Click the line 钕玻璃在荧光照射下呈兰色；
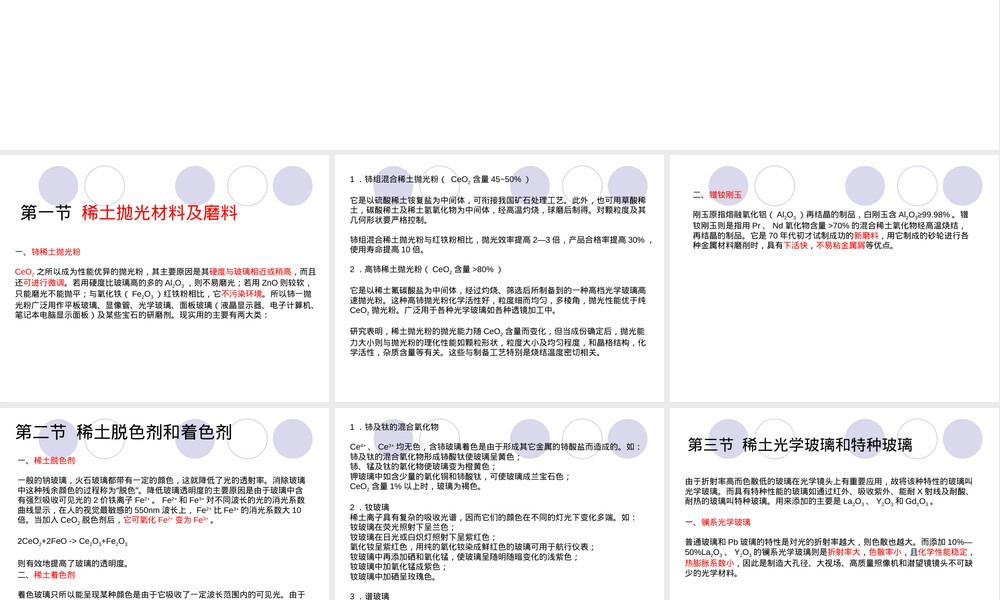 click(403, 527)
